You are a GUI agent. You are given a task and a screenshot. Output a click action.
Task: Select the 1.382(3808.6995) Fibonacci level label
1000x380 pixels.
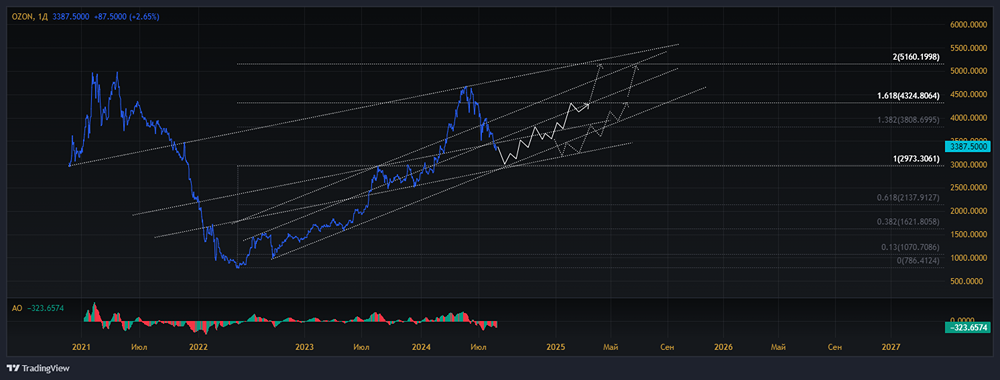tap(909, 119)
